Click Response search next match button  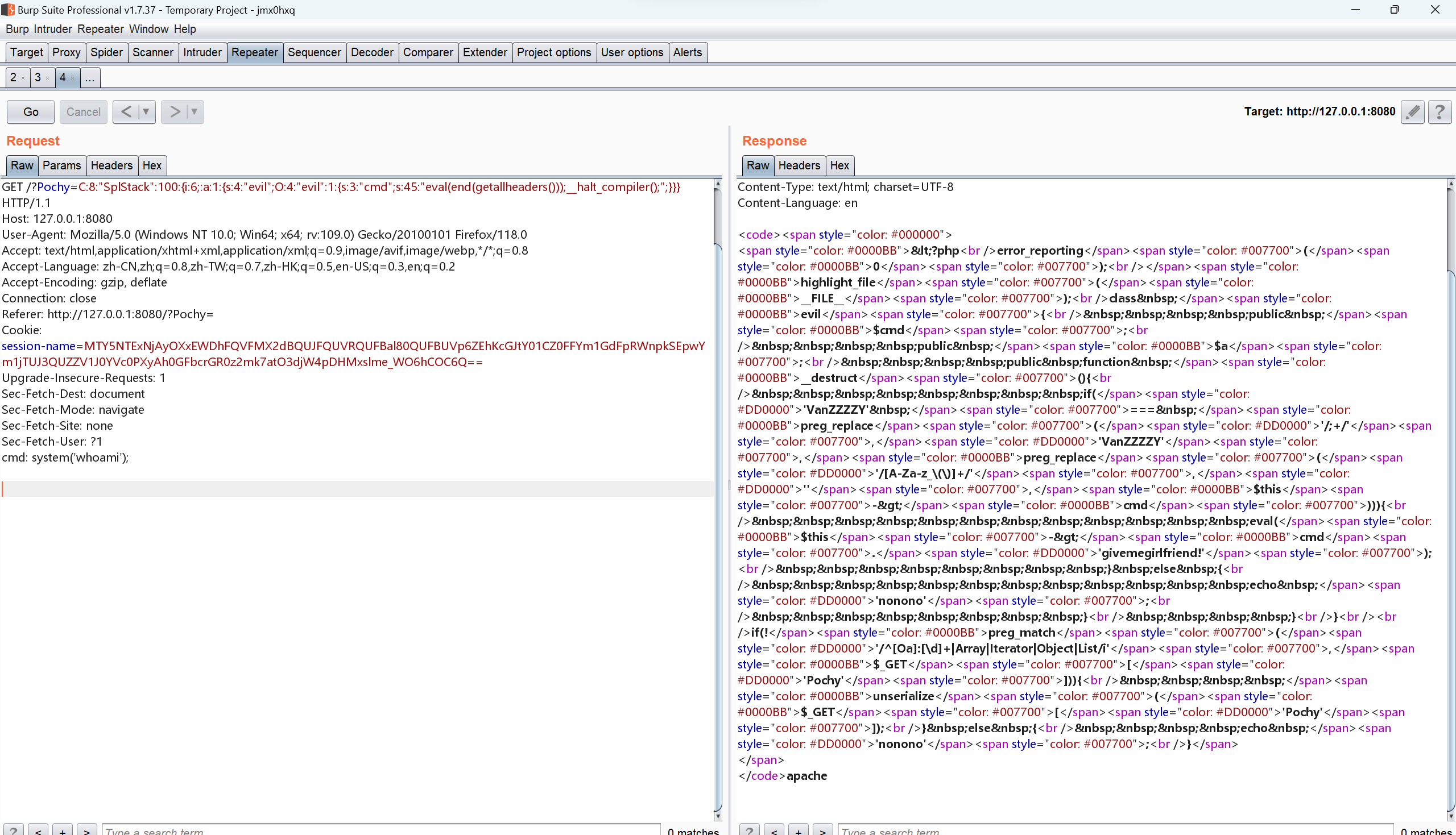tap(822, 830)
